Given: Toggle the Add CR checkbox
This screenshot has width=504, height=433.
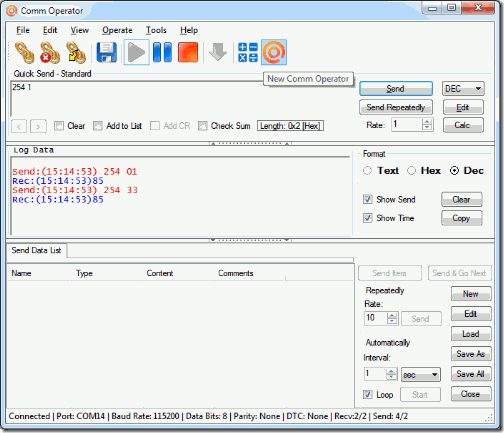Looking at the screenshot, I should (x=155, y=126).
